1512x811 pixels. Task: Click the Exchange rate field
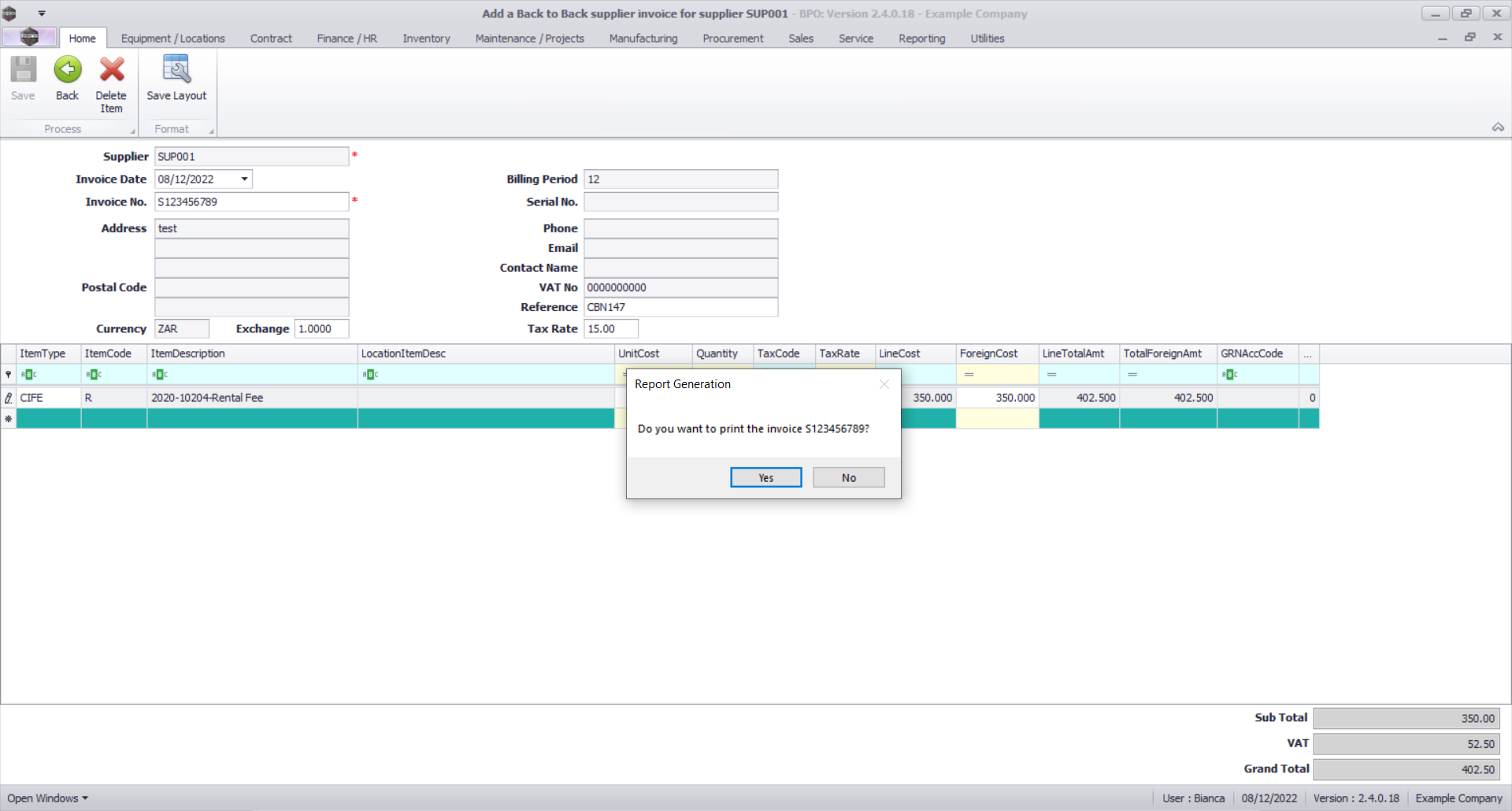(322, 329)
